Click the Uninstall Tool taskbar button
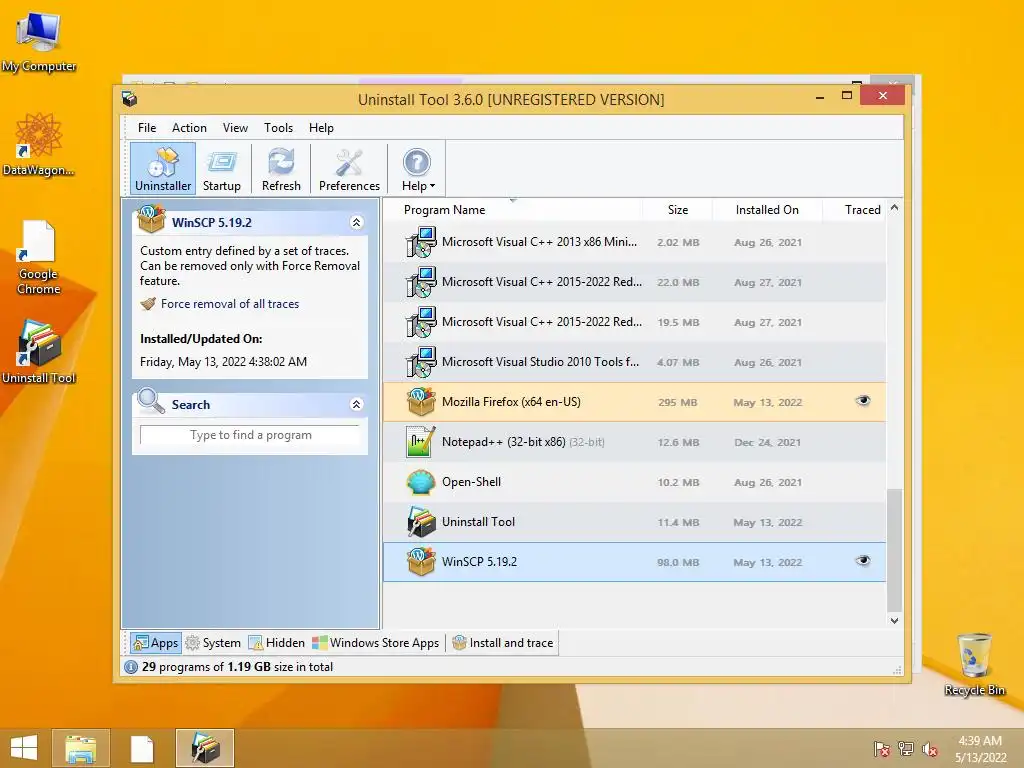 (x=204, y=748)
